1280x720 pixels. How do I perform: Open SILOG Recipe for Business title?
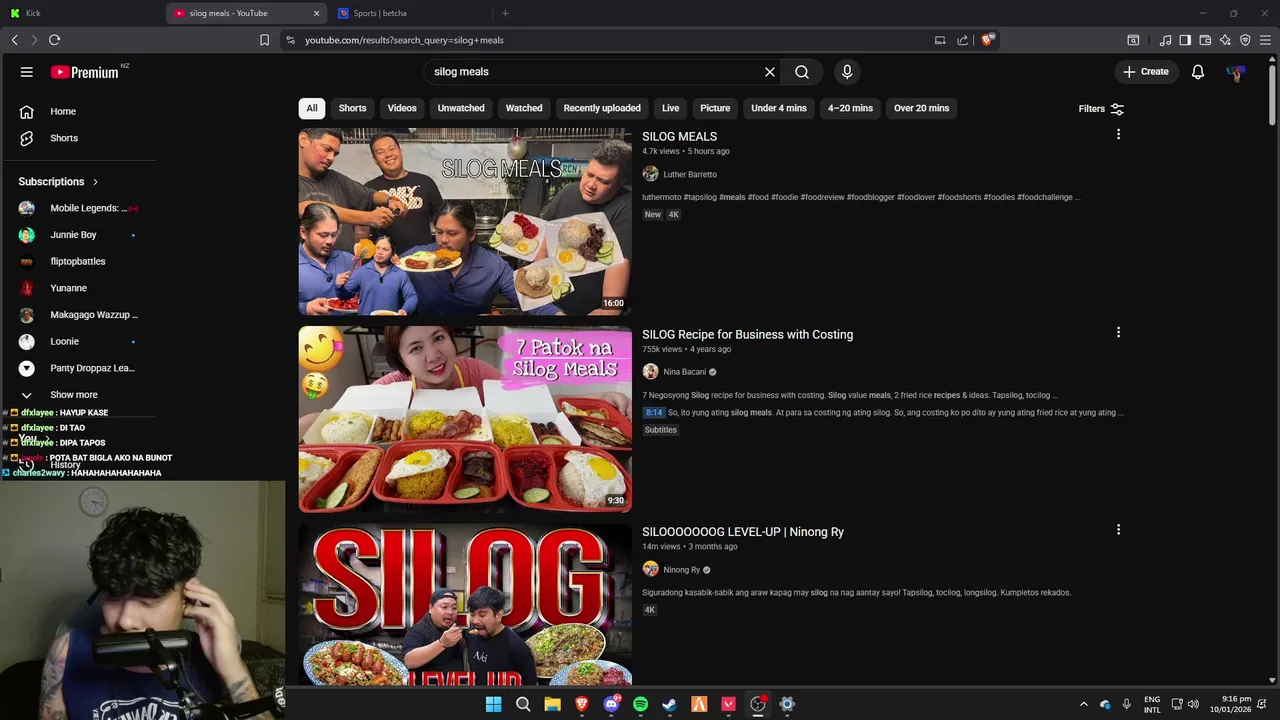tap(747, 334)
